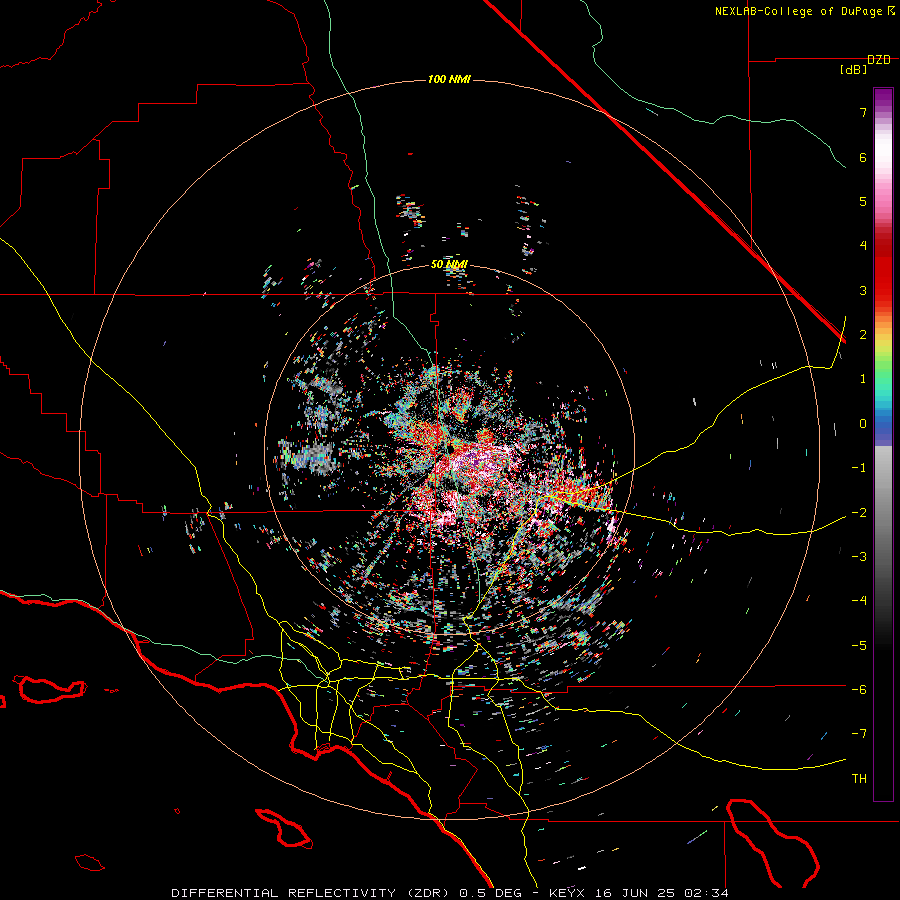900x900 pixels.
Task: Click the 50 NMI range ring label
Action: [x=449, y=265]
